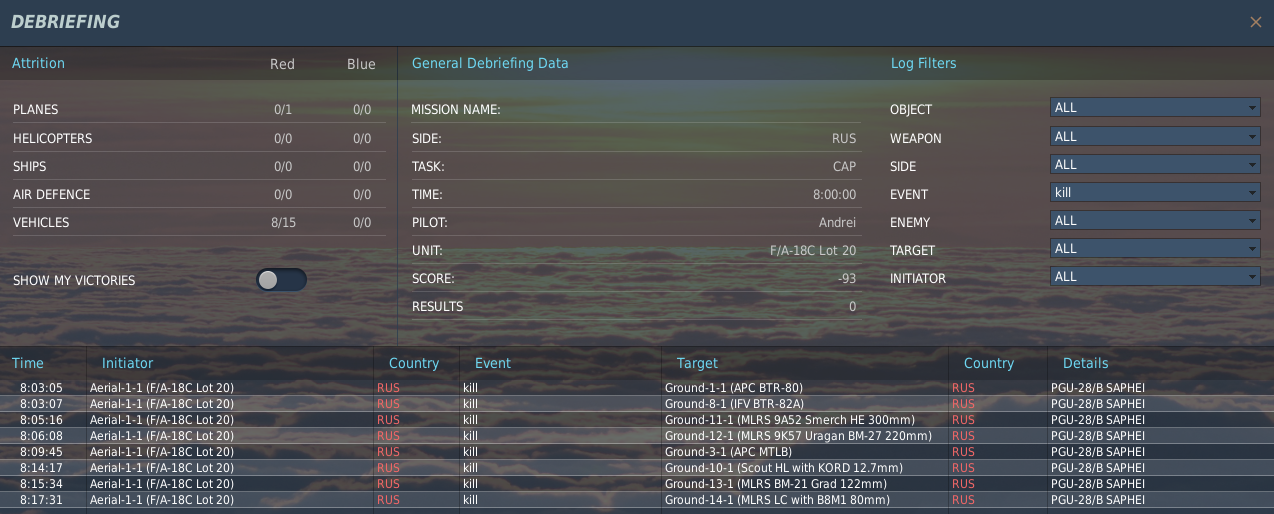Open the EVENT dropdown set to kill
1274x514 pixels.
point(1155,192)
